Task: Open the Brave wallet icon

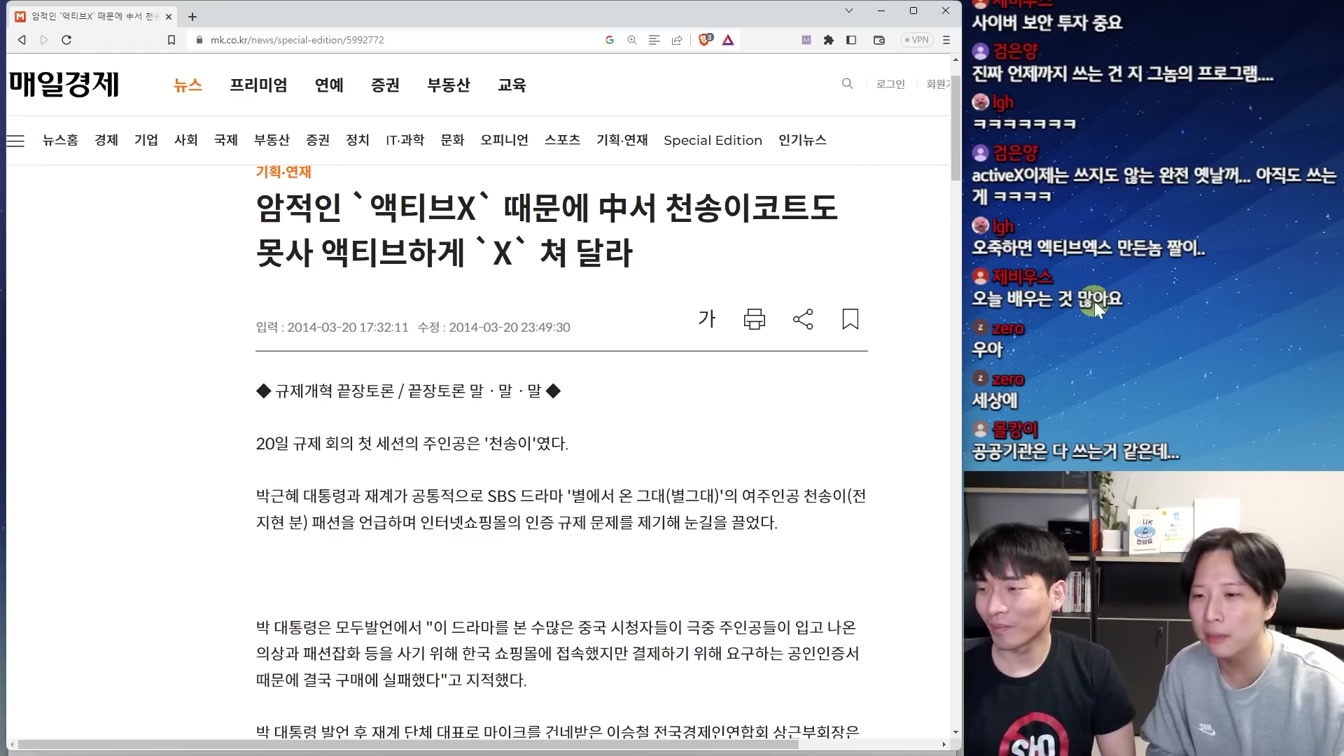Action: (879, 40)
